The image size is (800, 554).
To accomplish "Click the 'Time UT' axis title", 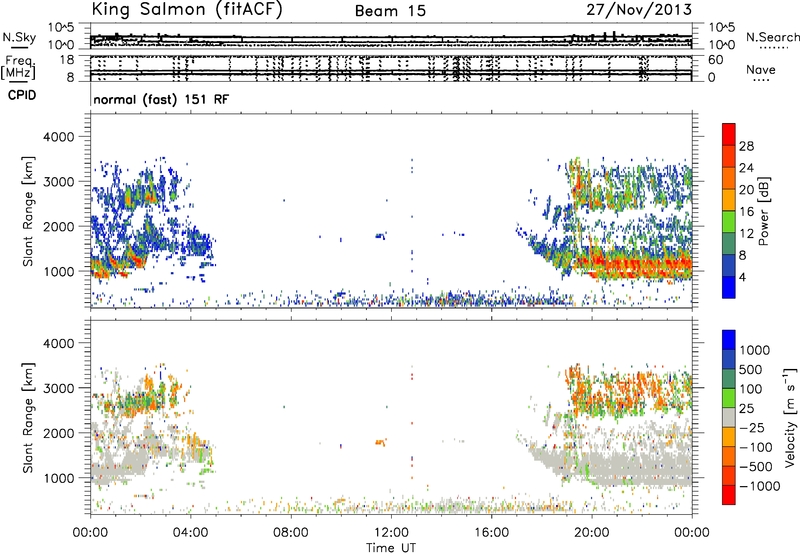I will pyautogui.click(x=391, y=548).
